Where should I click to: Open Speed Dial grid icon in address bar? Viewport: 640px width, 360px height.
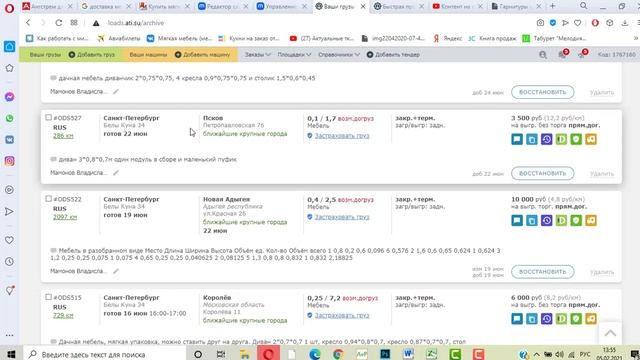tap(74, 23)
